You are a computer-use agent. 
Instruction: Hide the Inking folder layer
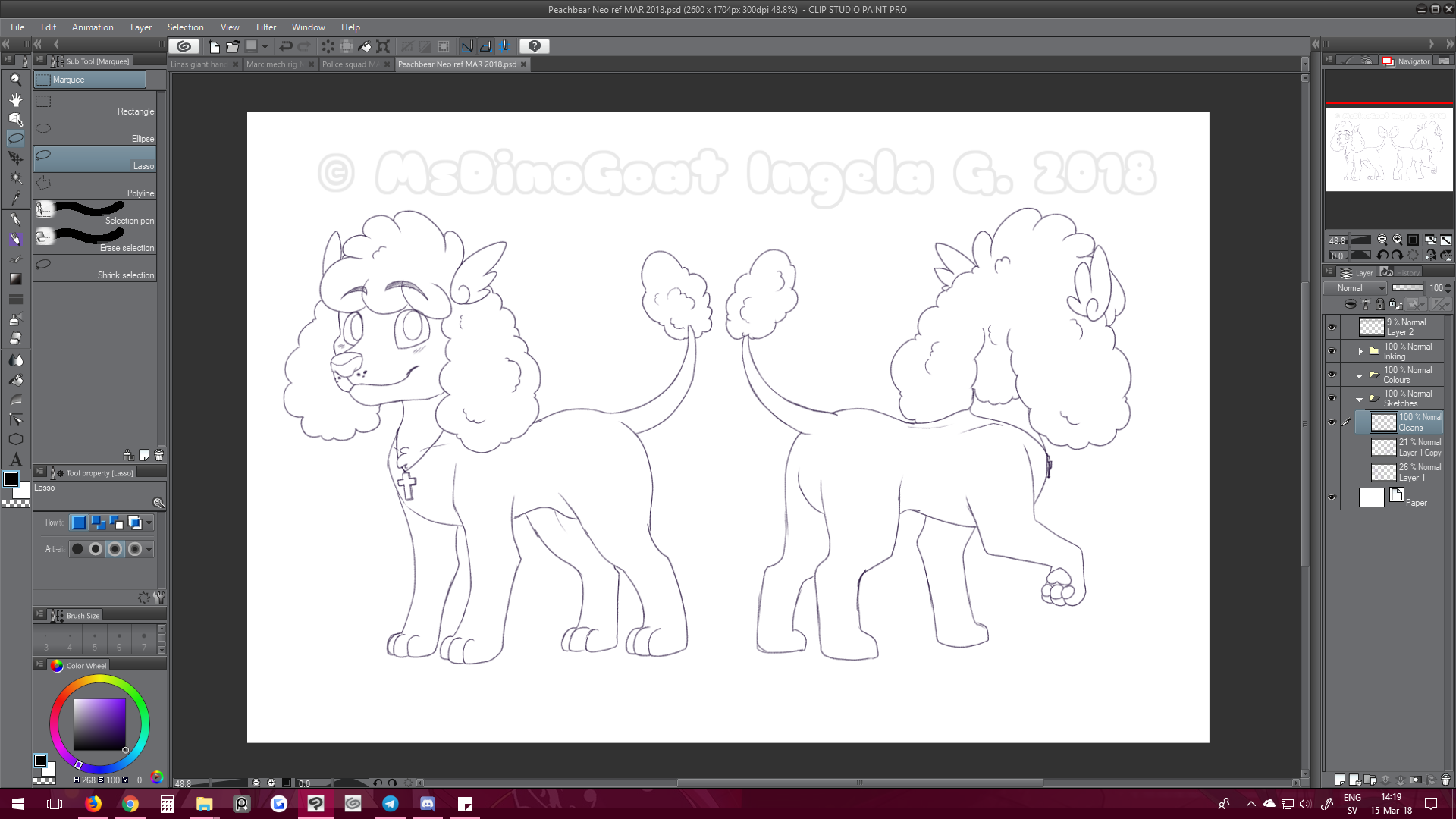tap(1332, 351)
